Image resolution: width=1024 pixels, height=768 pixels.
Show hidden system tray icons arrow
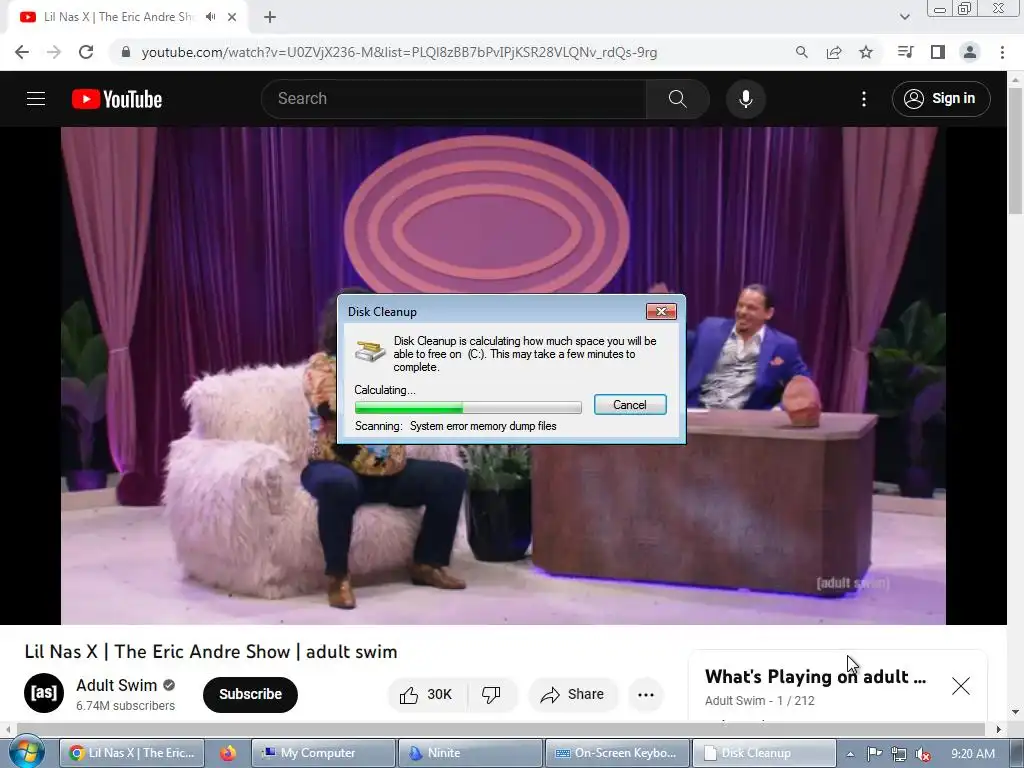point(850,754)
